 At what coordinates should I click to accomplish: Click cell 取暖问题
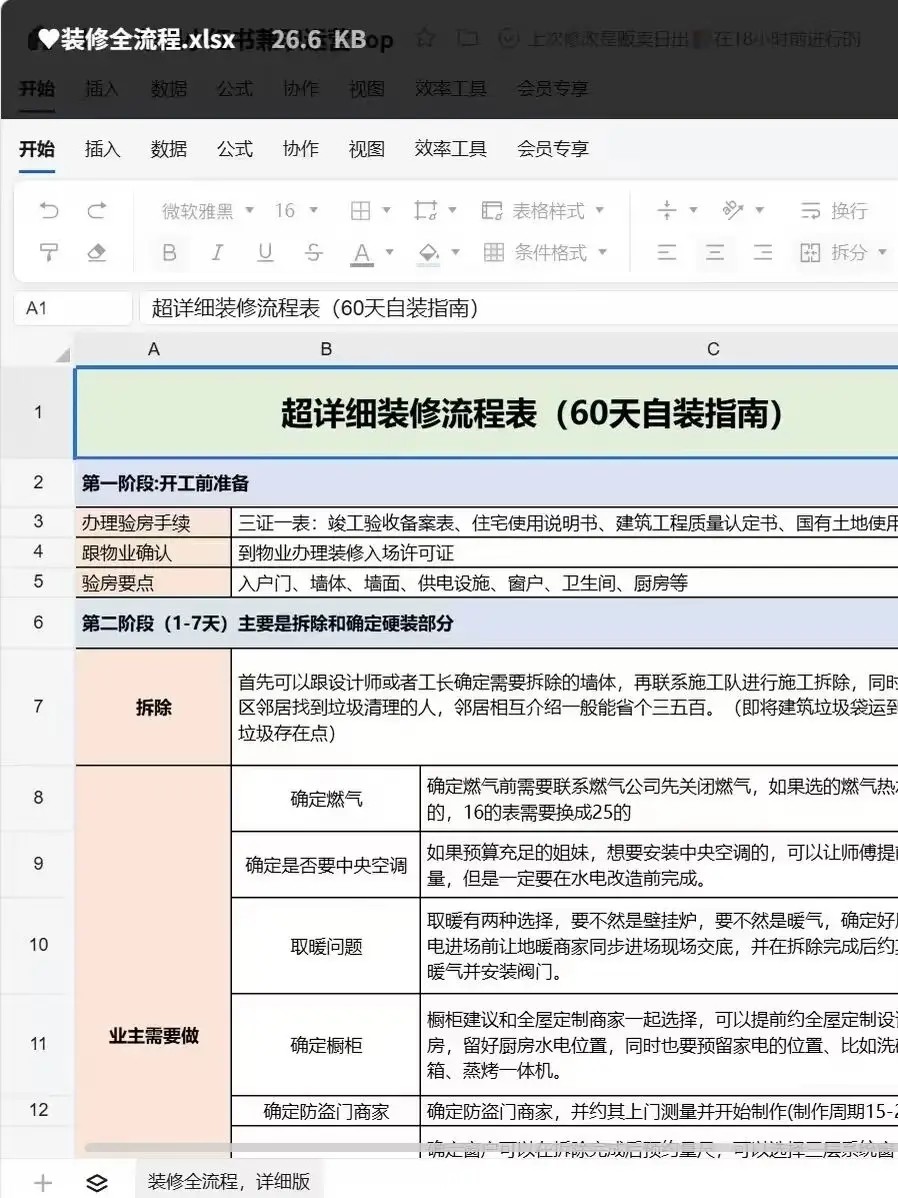click(326, 946)
